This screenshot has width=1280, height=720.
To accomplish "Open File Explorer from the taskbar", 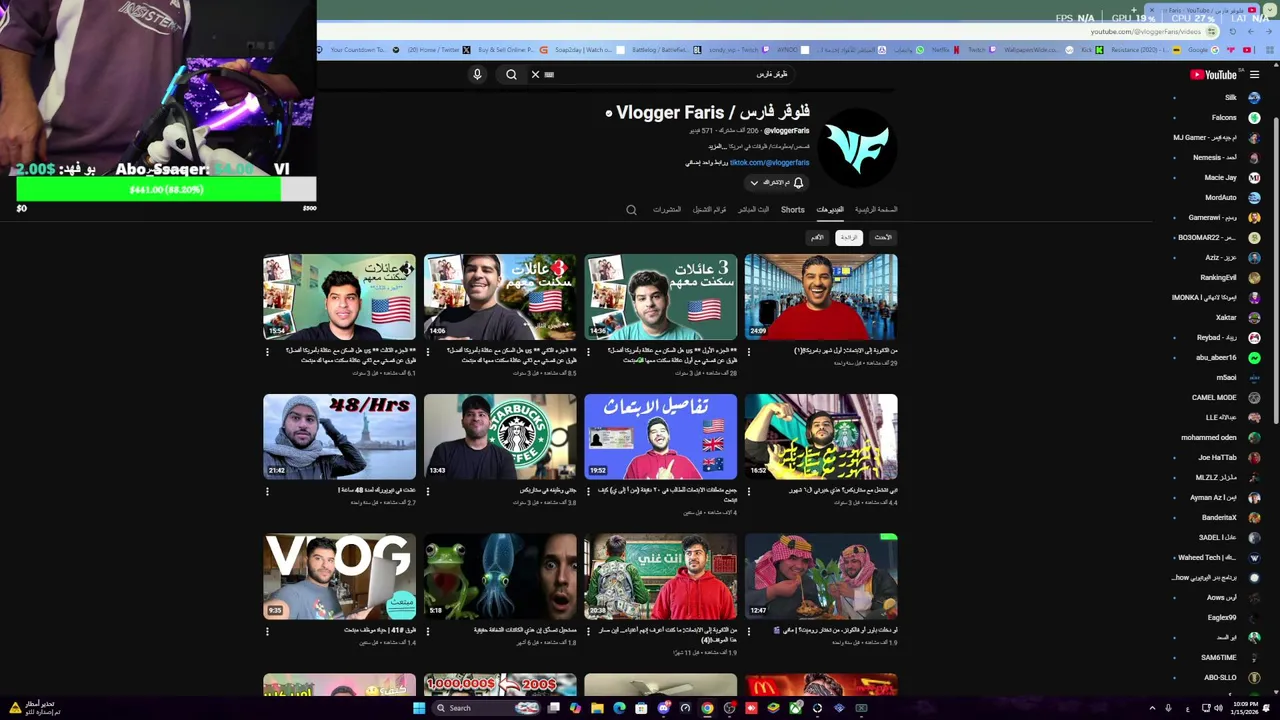I will 597,708.
